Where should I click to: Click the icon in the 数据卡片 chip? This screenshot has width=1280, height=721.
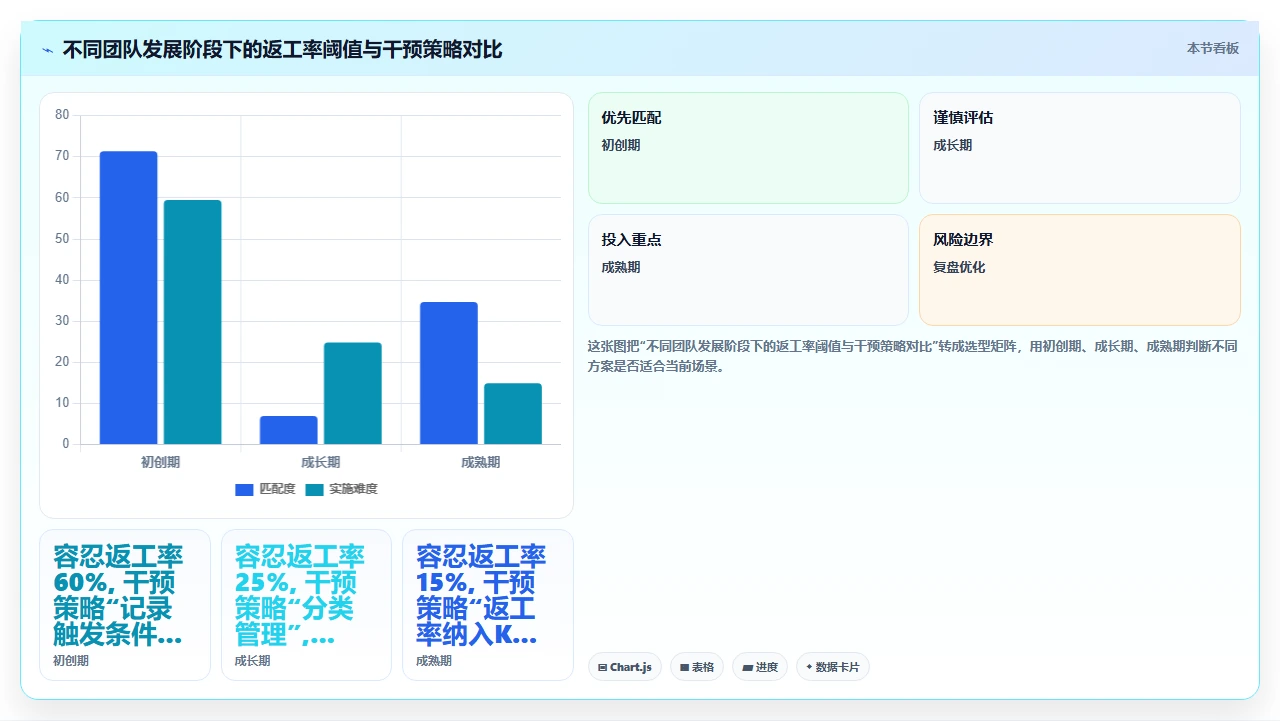809,666
